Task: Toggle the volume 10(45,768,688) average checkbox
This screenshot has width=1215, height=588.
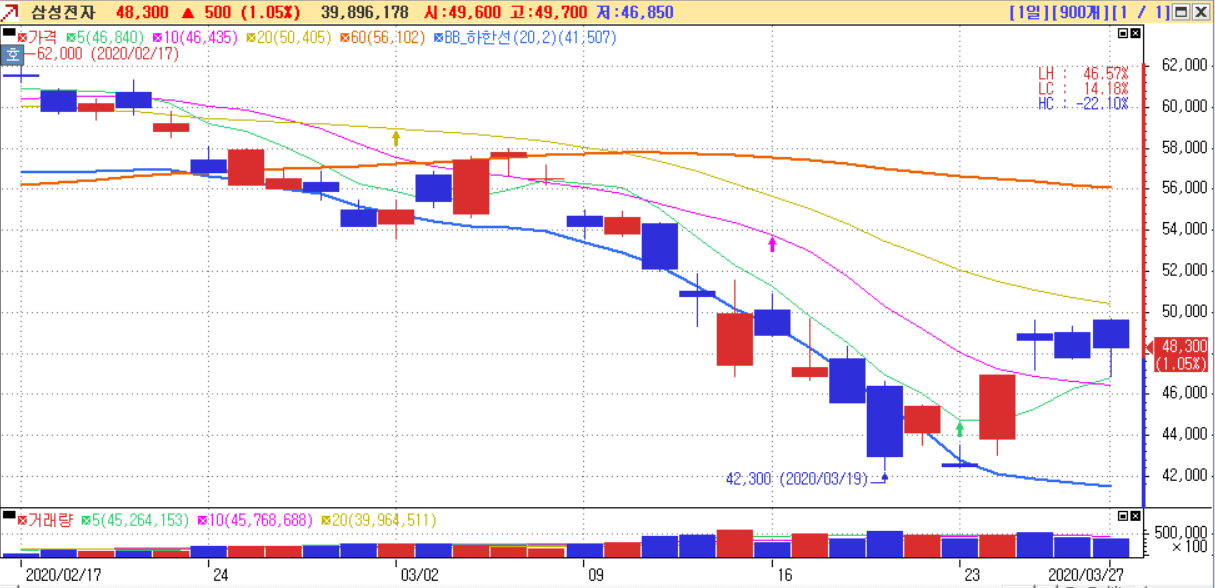Action: click(202, 520)
